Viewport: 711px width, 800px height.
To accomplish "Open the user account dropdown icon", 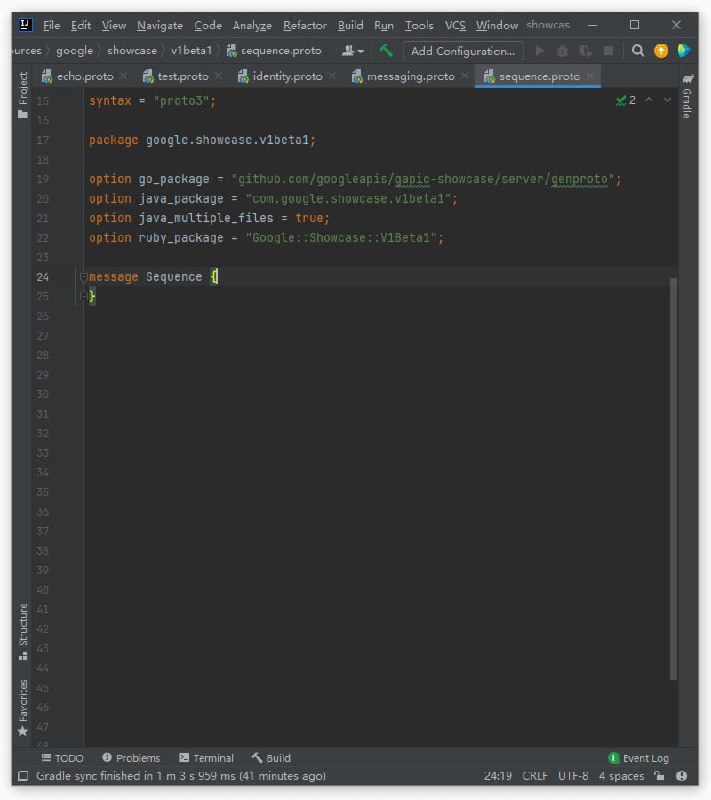I will (352, 51).
